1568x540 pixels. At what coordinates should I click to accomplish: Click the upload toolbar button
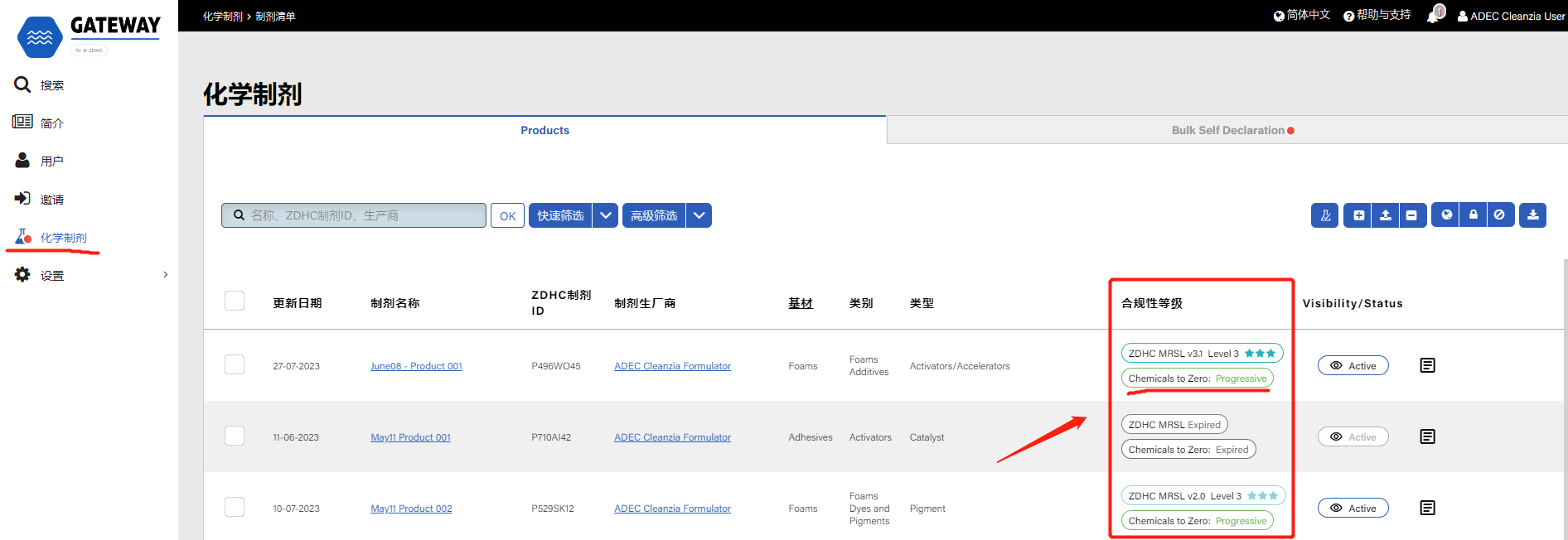tap(1385, 215)
